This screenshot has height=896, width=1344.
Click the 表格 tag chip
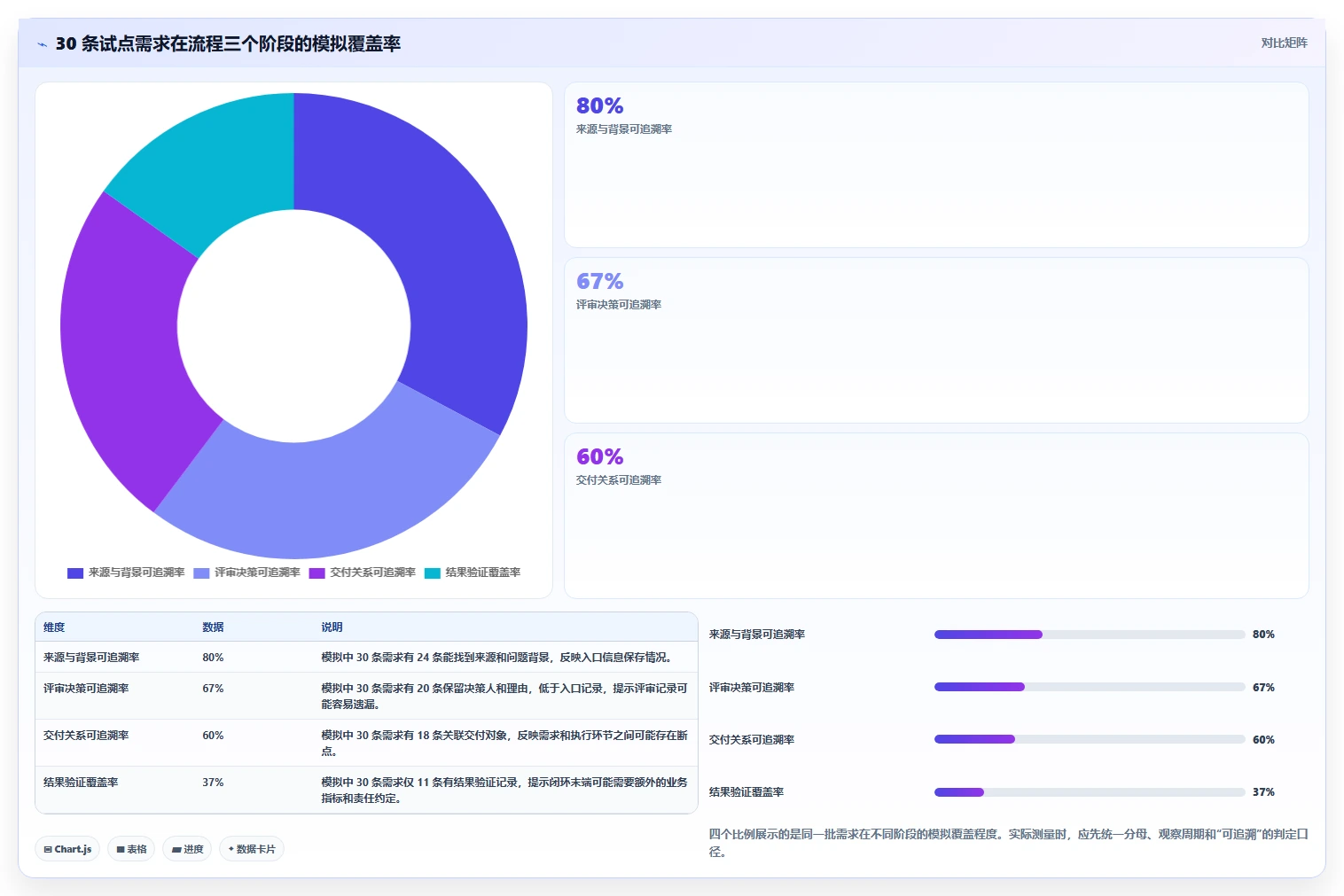131,849
